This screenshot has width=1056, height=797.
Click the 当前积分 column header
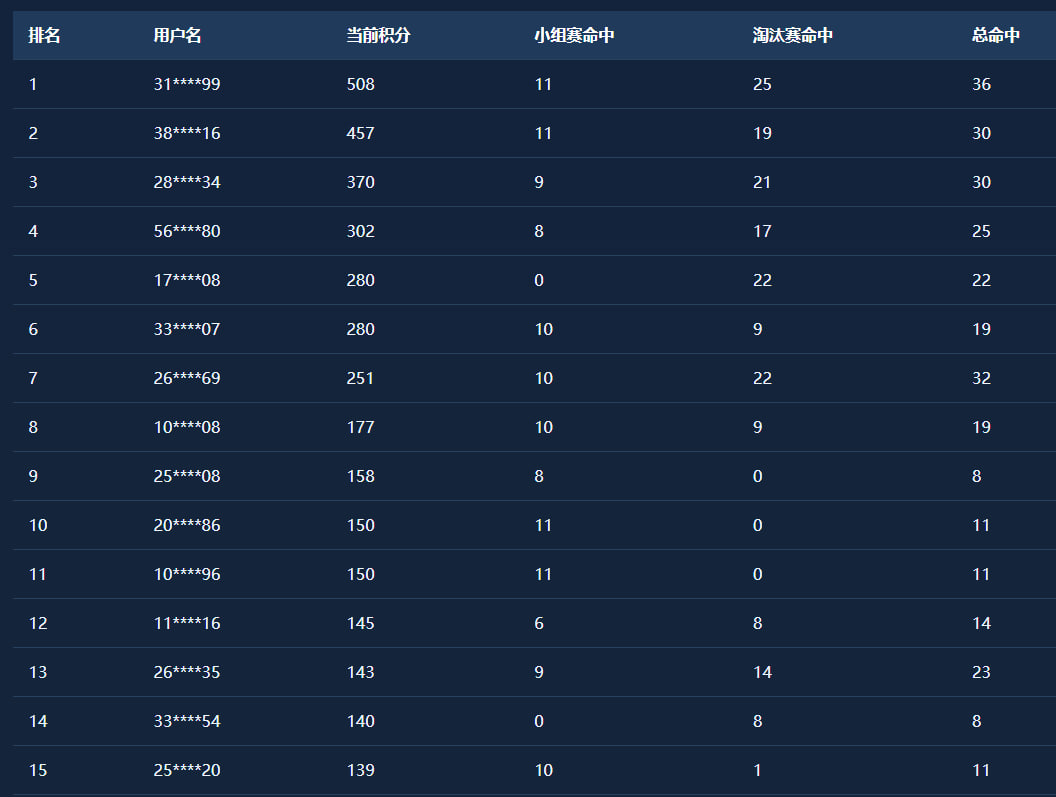tap(378, 35)
